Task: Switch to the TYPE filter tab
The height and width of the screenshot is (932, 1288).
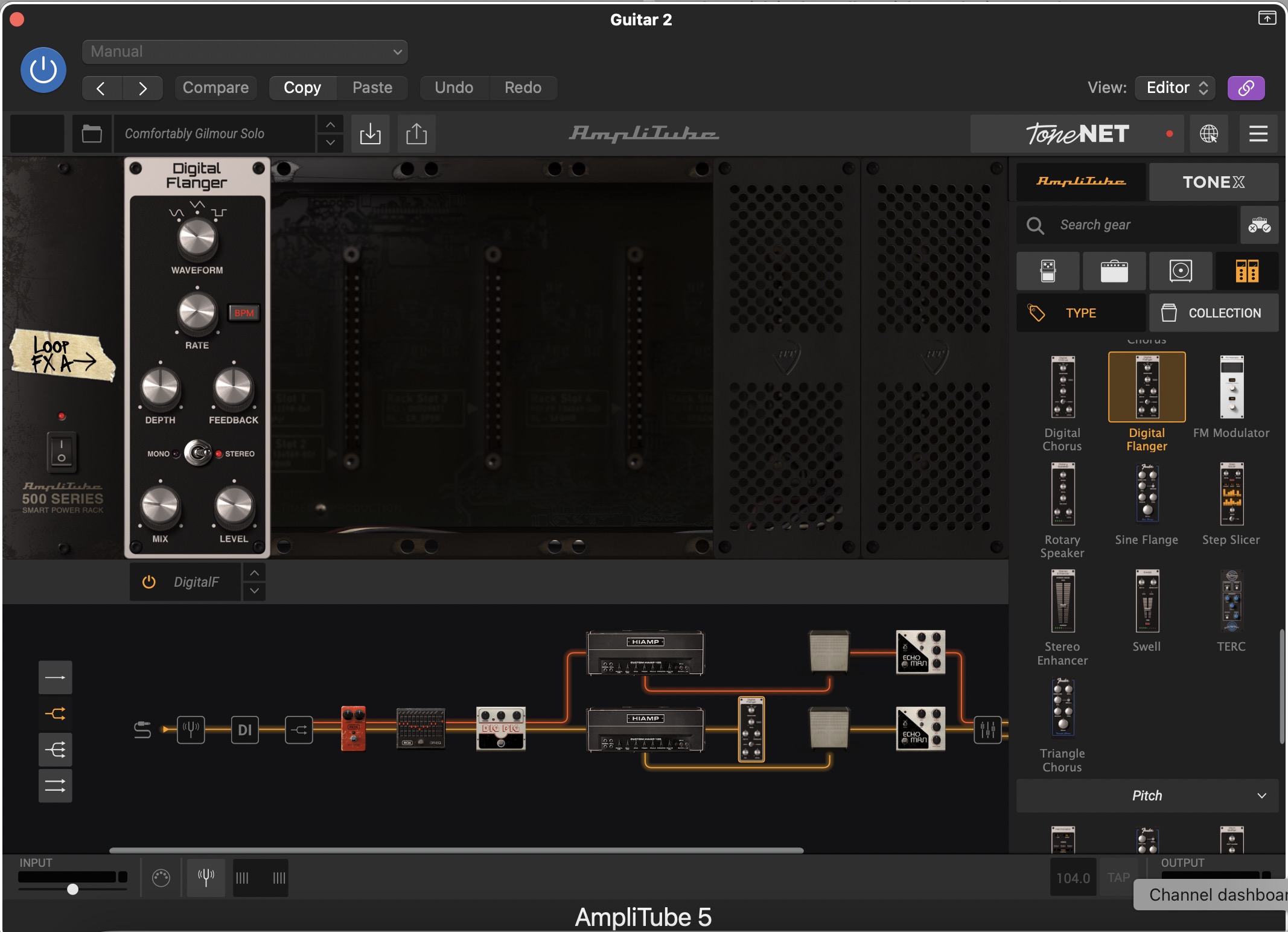Action: [1081, 313]
